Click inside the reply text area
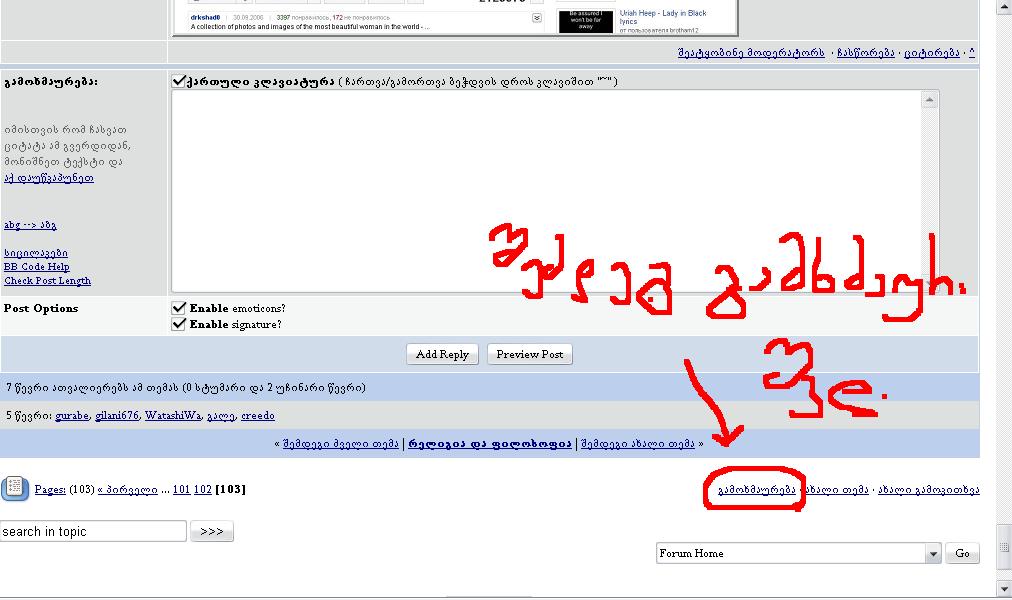 click(546, 191)
